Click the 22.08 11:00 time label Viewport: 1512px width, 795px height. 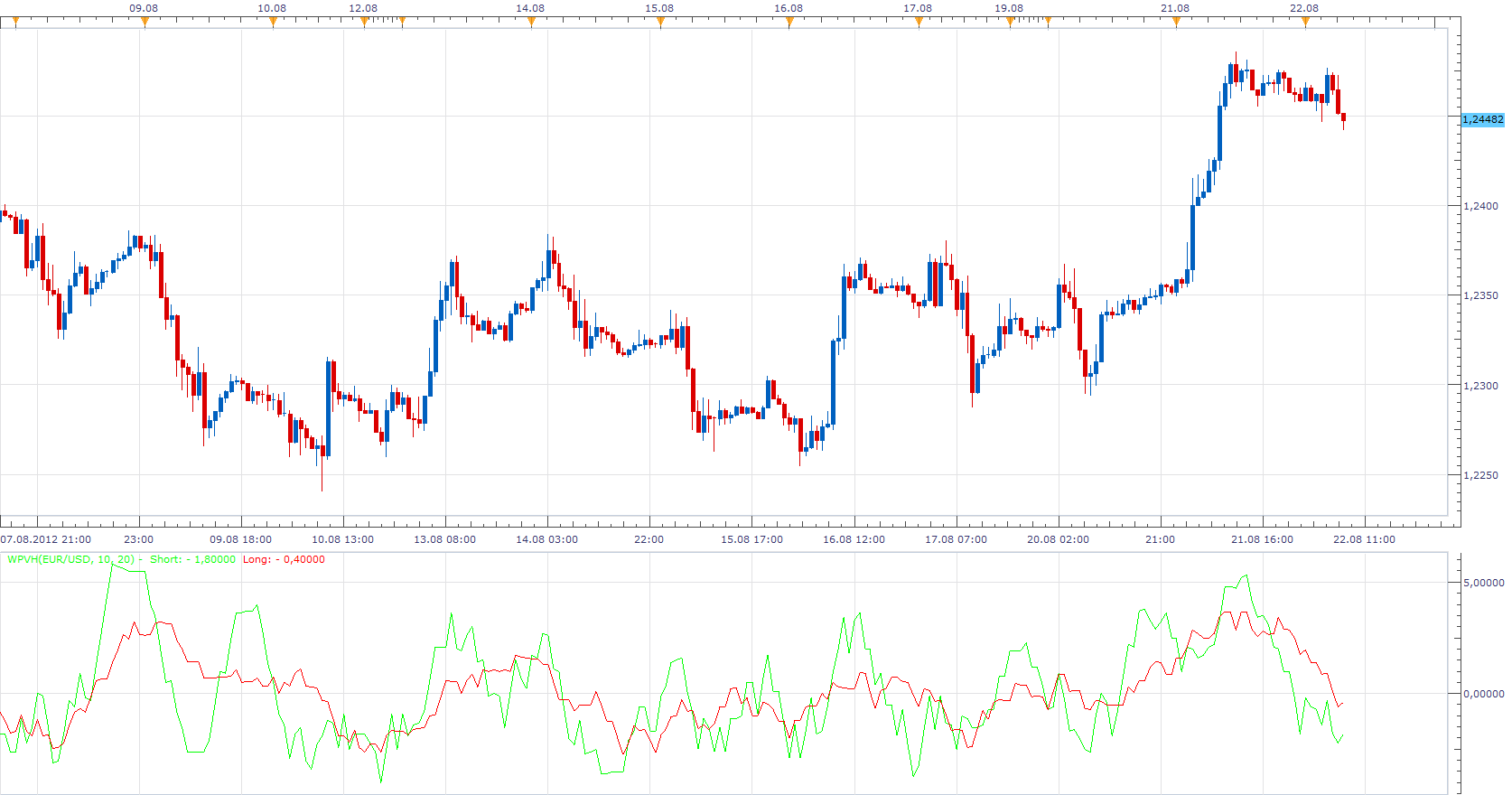point(1364,539)
